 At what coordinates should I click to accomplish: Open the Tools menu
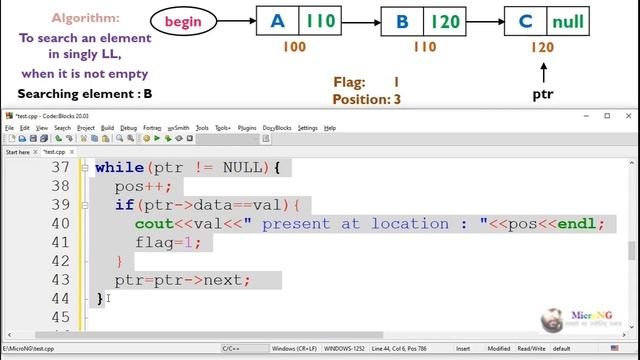click(202, 128)
